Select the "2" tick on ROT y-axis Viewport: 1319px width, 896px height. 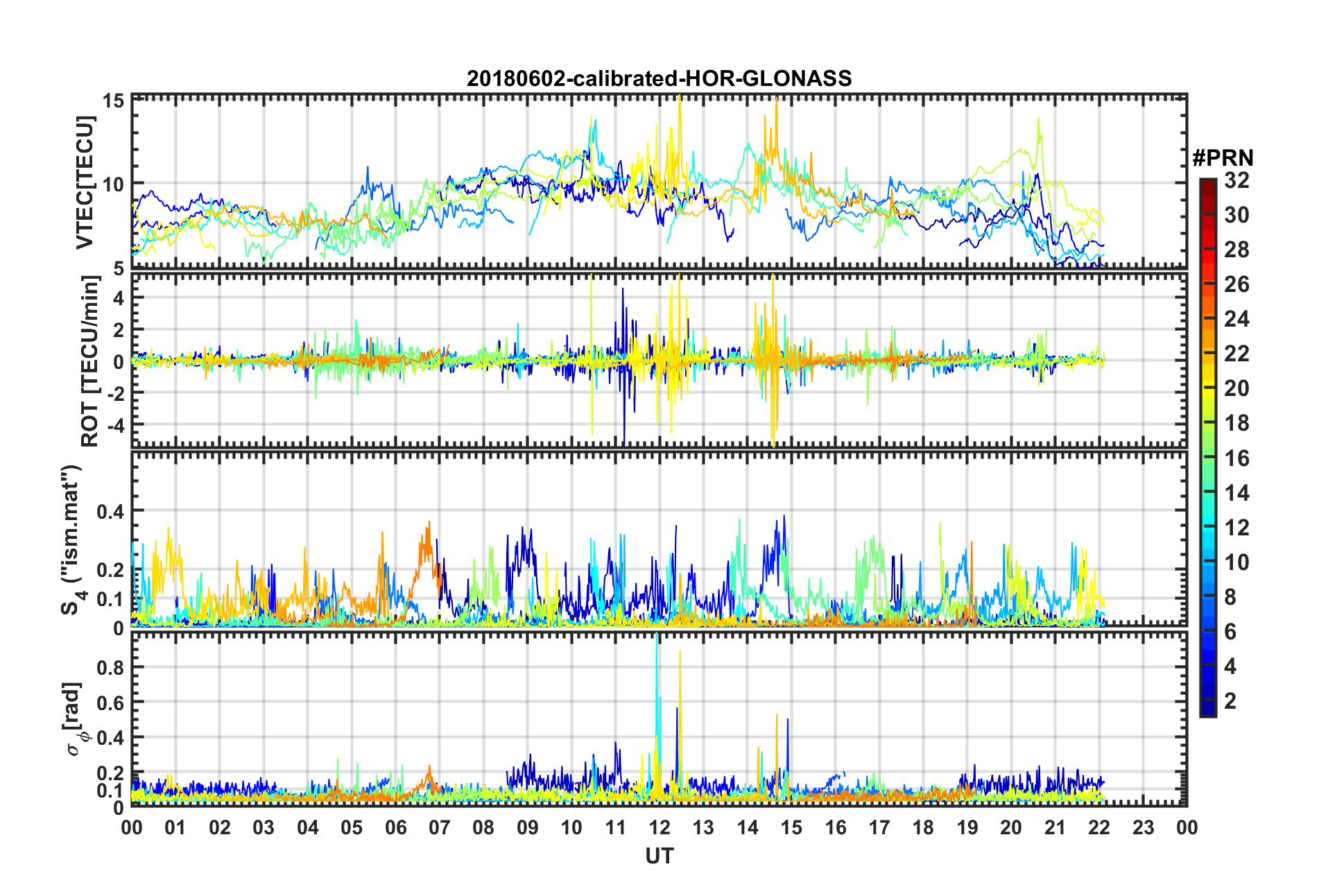click(119, 329)
